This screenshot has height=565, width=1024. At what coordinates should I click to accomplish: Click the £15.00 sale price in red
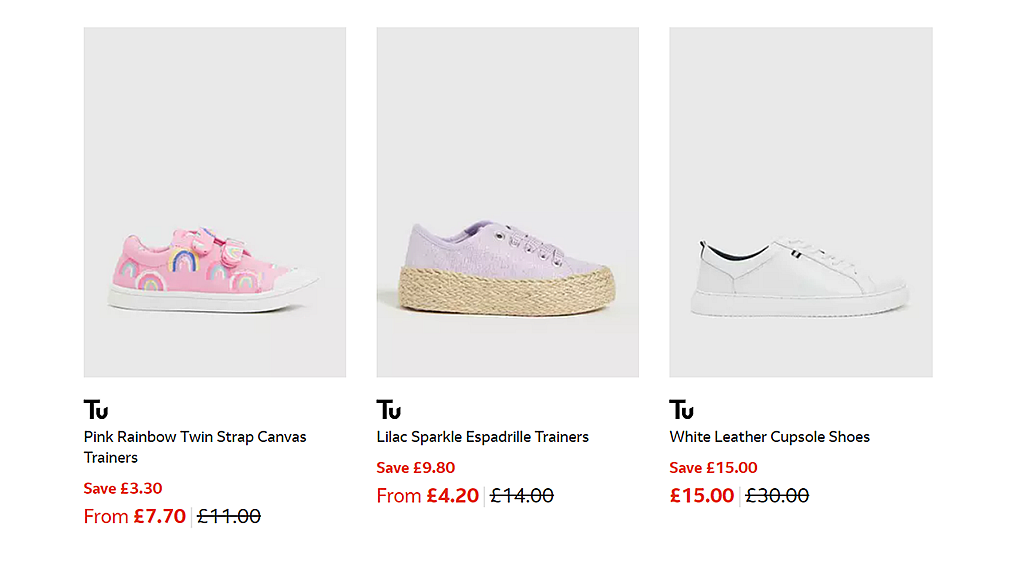pos(702,496)
